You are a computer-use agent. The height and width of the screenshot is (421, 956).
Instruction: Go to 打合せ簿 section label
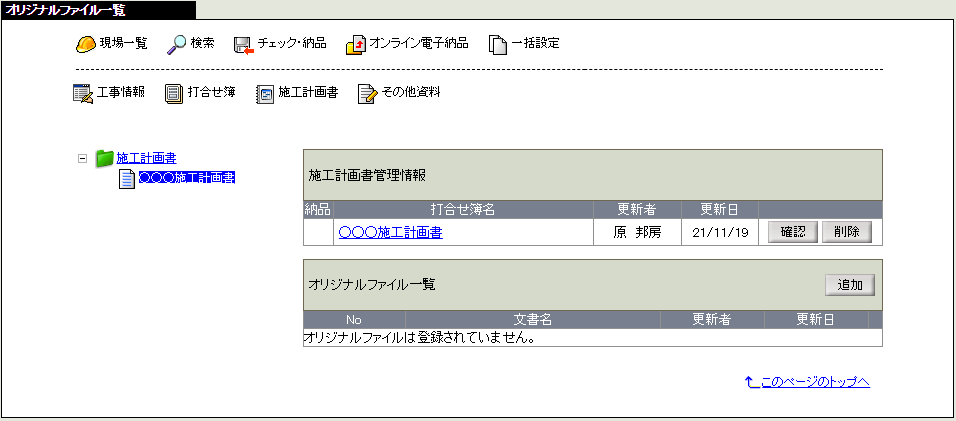coord(211,93)
